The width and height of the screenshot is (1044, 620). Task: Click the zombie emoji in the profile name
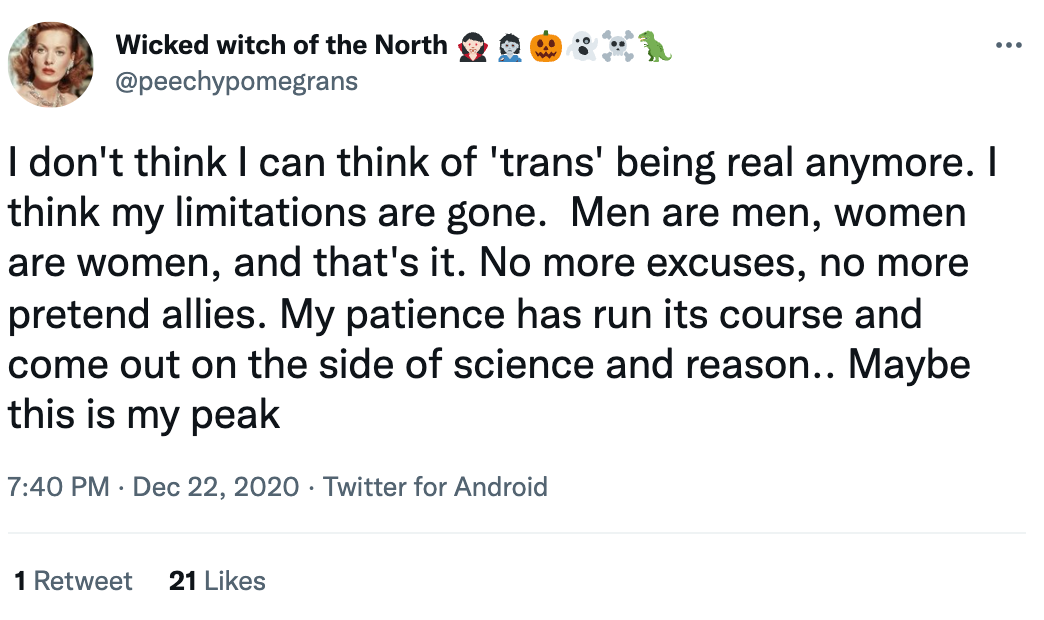[509, 46]
